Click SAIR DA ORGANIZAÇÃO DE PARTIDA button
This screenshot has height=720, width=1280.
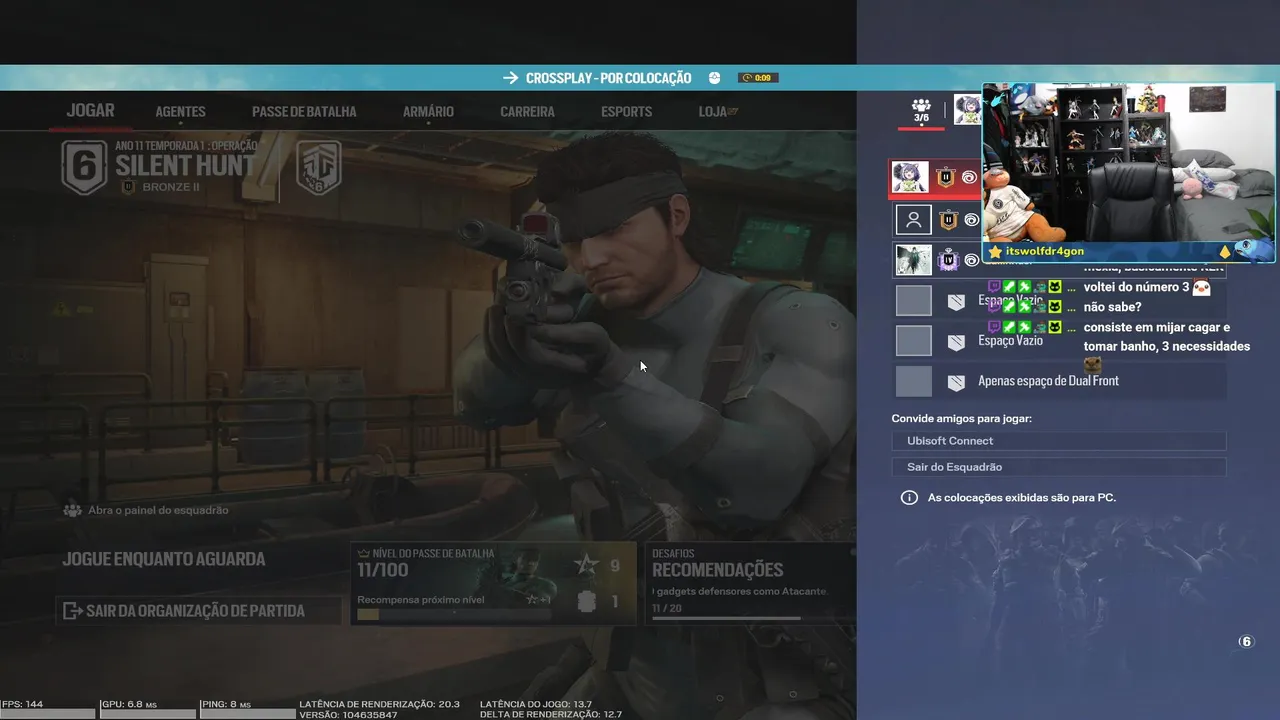[x=198, y=610]
